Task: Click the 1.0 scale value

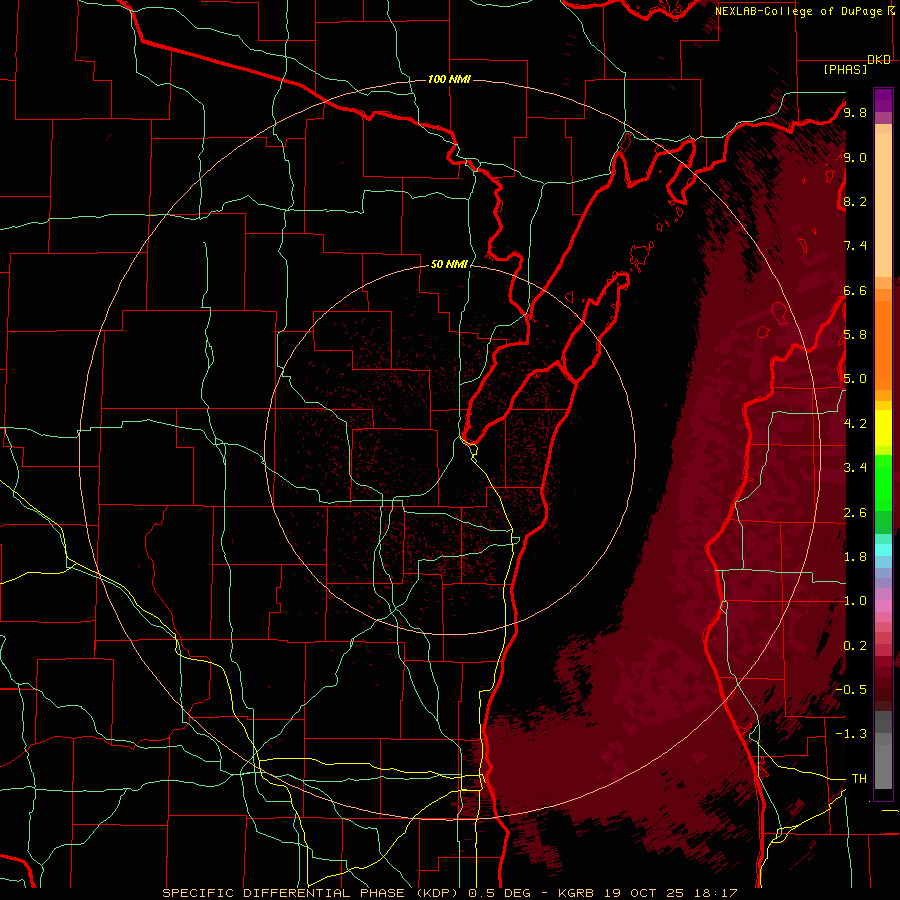Action: [x=855, y=601]
